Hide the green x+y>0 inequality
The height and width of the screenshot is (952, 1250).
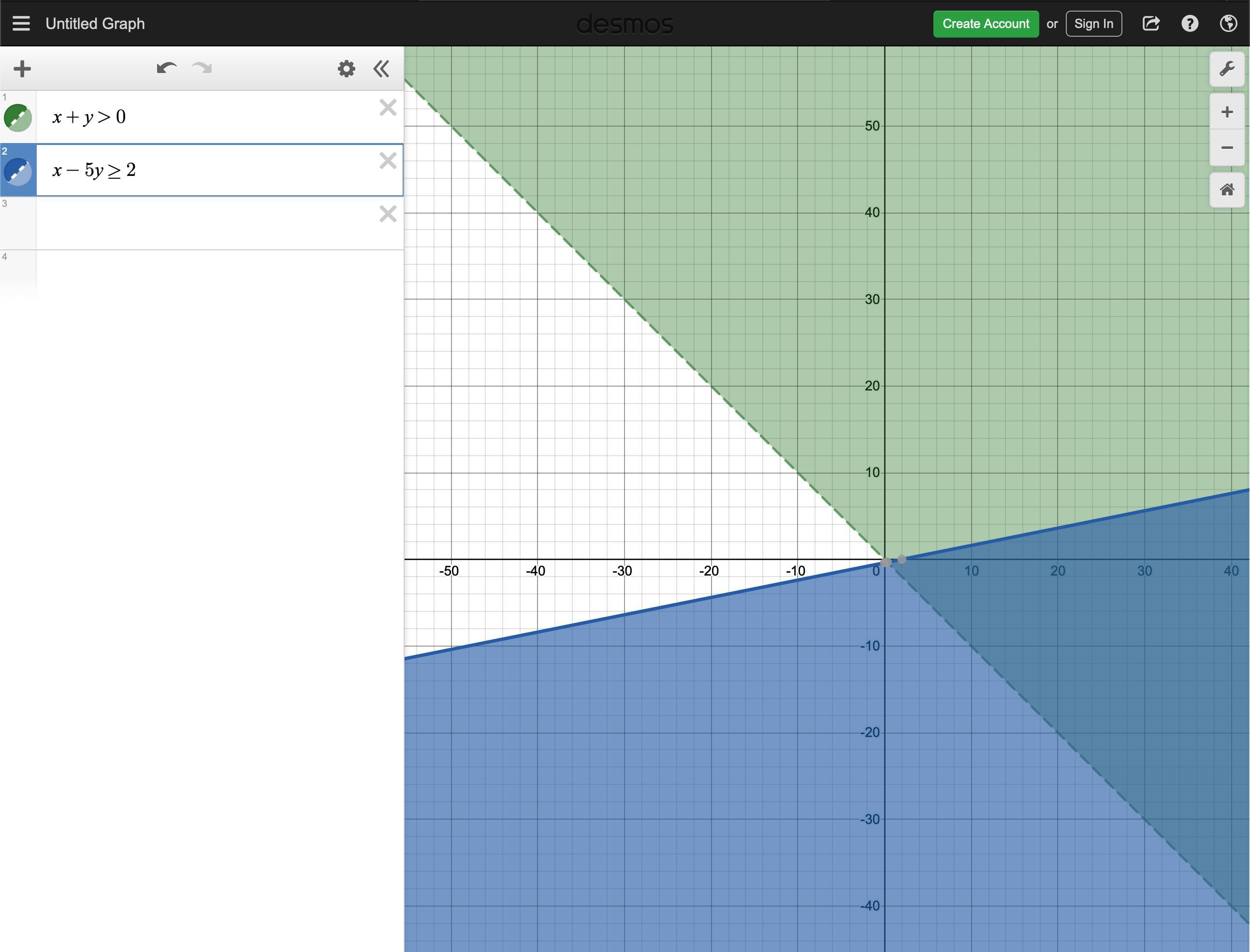click(x=18, y=118)
